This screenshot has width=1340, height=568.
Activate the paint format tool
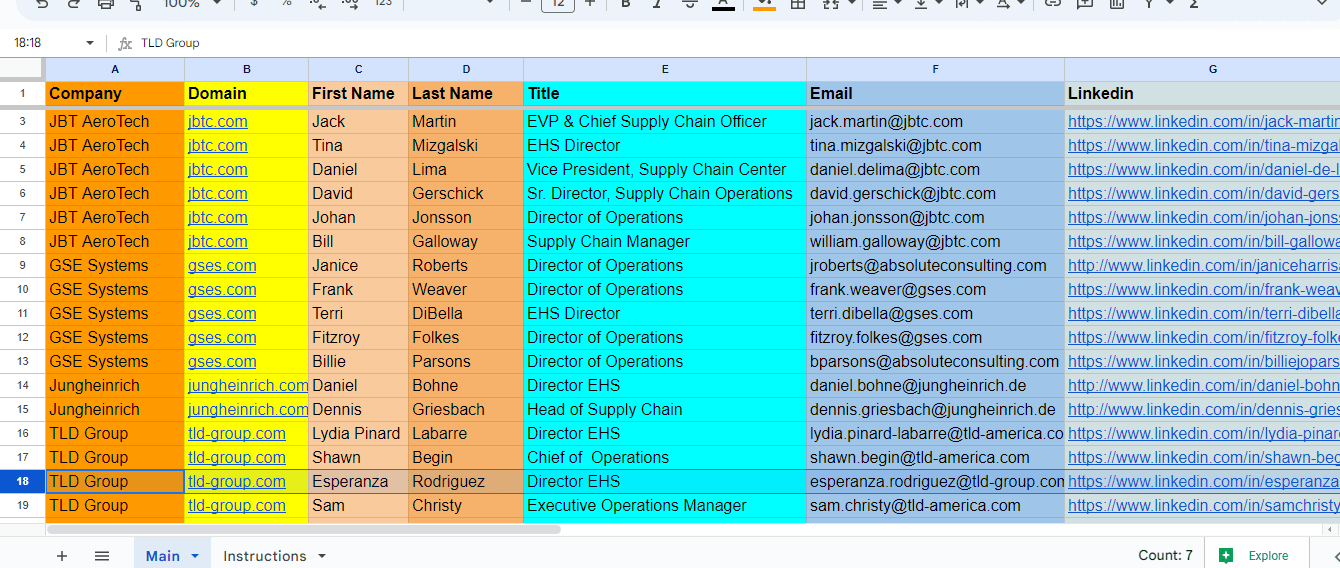[x=137, y=4]
